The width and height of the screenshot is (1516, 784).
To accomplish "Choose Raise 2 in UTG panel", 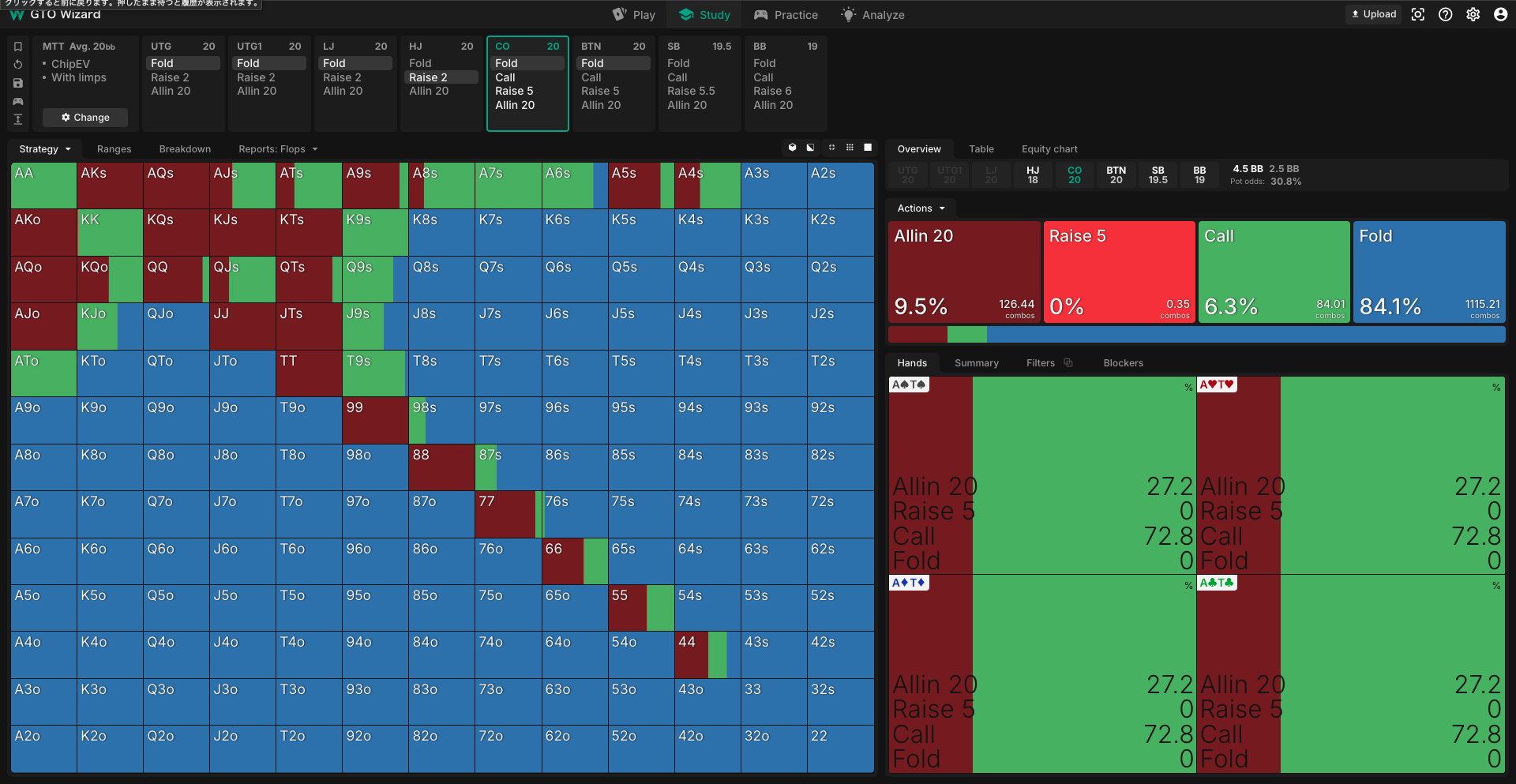I will point(183,77).
